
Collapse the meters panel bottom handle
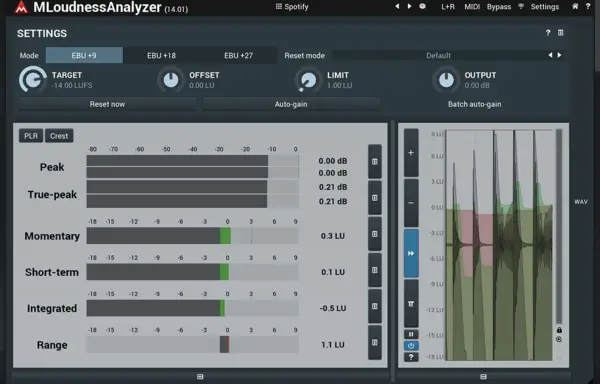200,377
